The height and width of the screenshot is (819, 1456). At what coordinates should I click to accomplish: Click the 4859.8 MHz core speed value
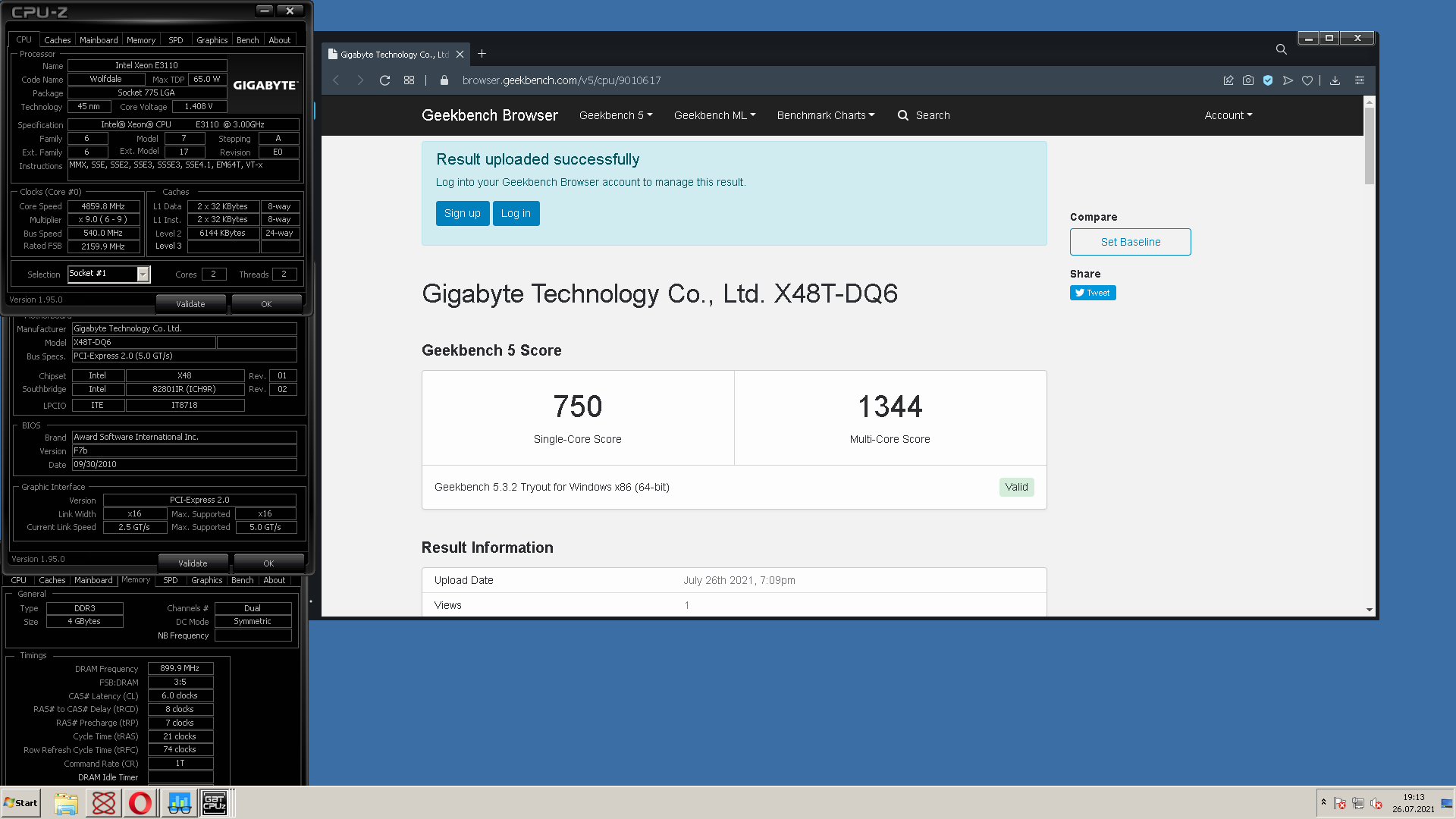tap(104, 206)
